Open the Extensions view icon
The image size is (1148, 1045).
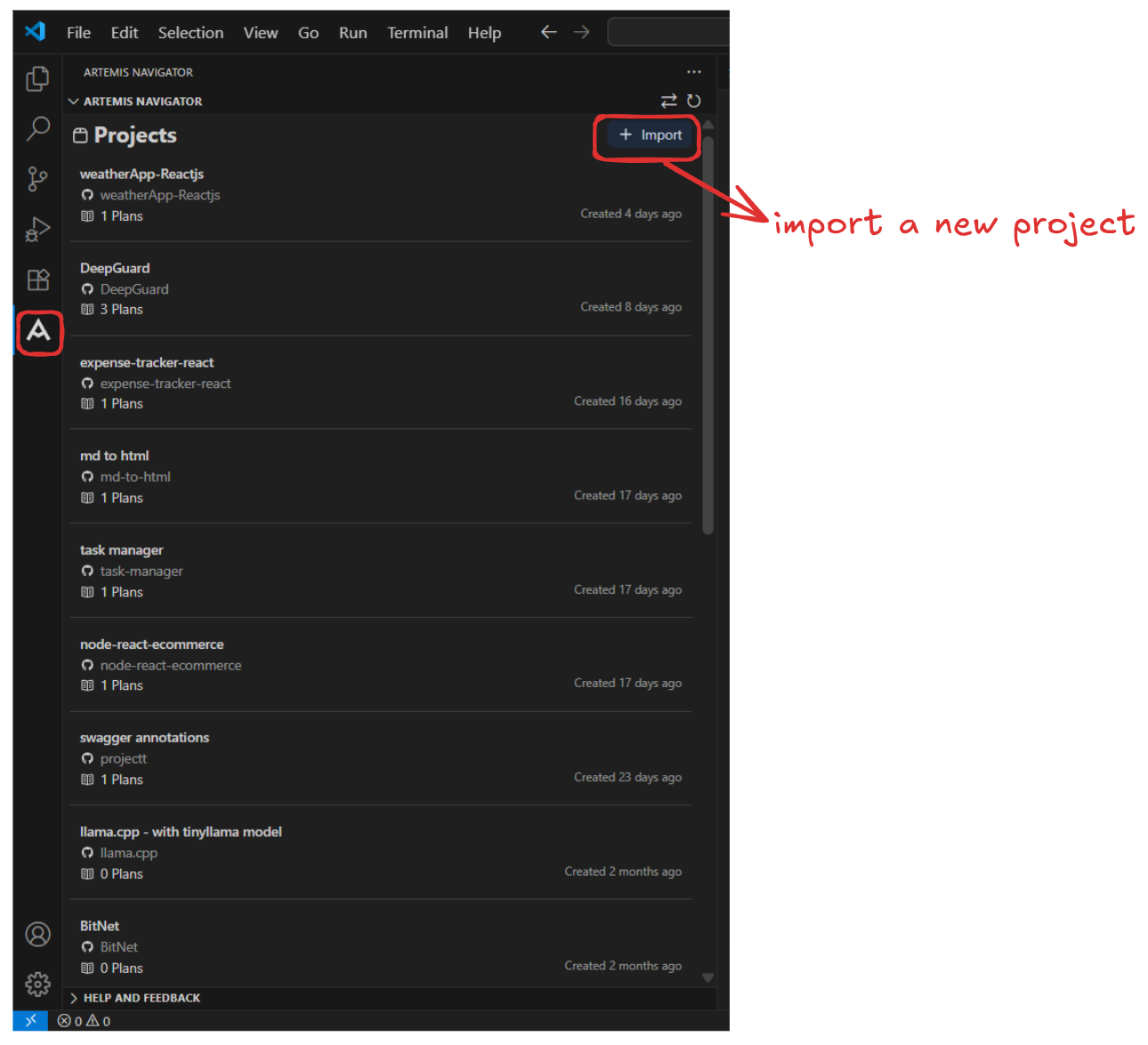tap(37, 280)
